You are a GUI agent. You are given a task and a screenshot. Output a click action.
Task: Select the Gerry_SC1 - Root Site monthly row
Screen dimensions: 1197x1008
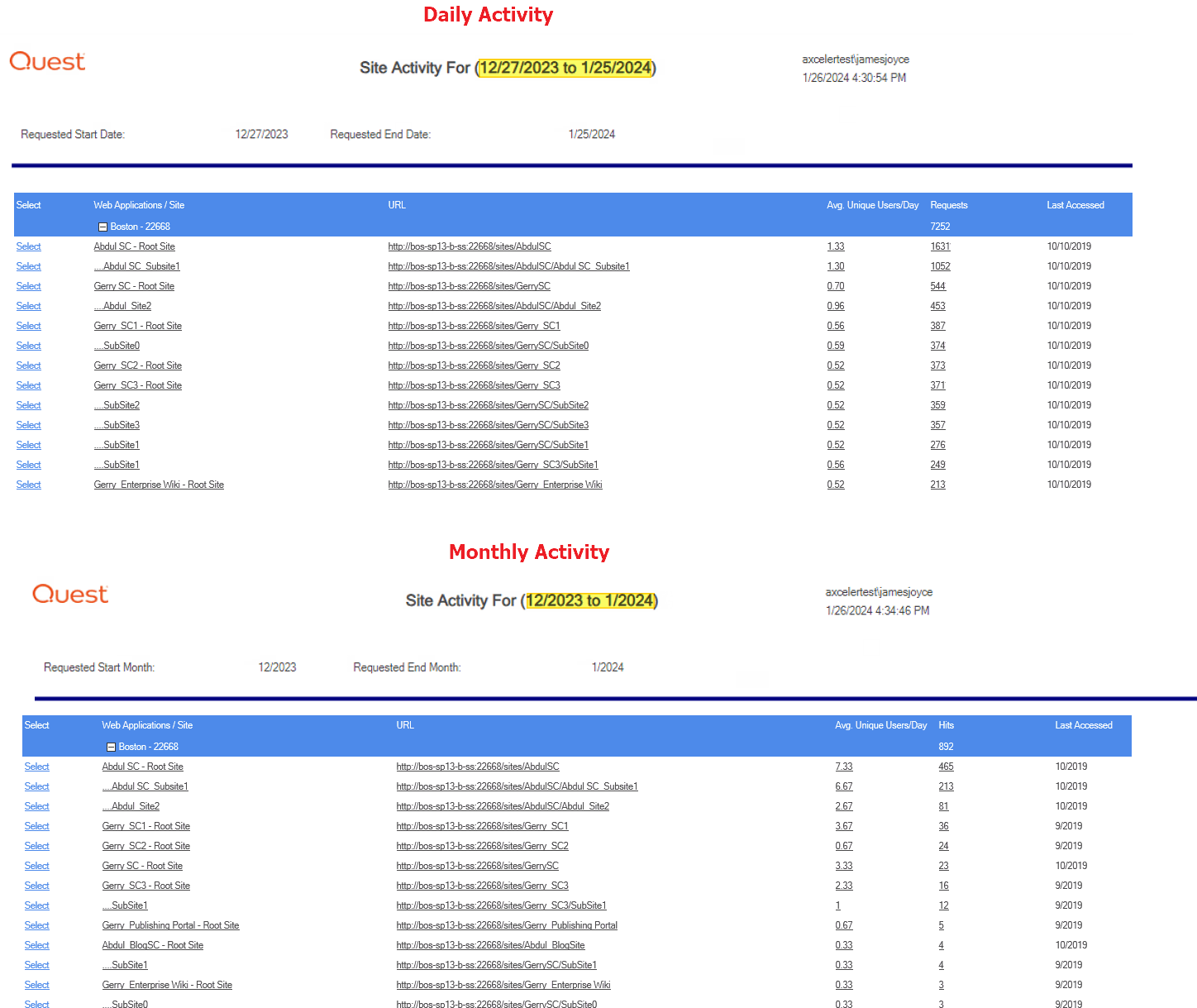tap(36, 825)
